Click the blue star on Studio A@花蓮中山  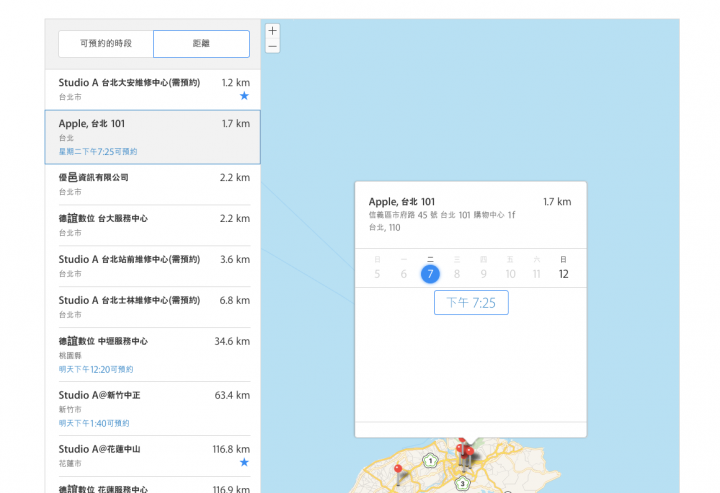244,462
